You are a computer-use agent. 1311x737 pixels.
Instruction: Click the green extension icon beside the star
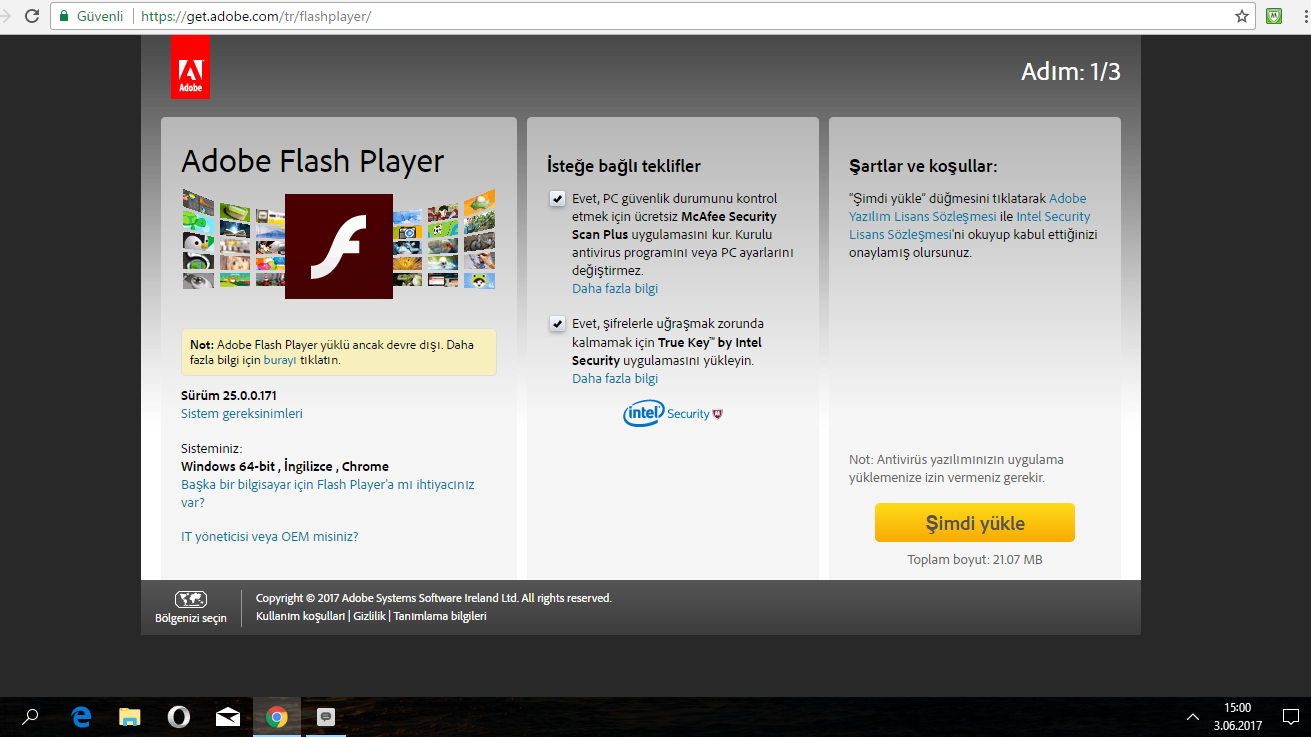pos(1274,16)
